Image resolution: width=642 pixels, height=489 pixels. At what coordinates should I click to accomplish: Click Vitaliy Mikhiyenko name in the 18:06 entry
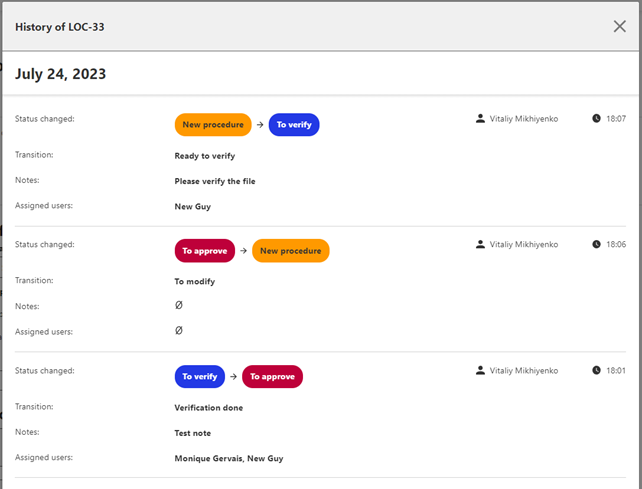[x=524, y=244]
